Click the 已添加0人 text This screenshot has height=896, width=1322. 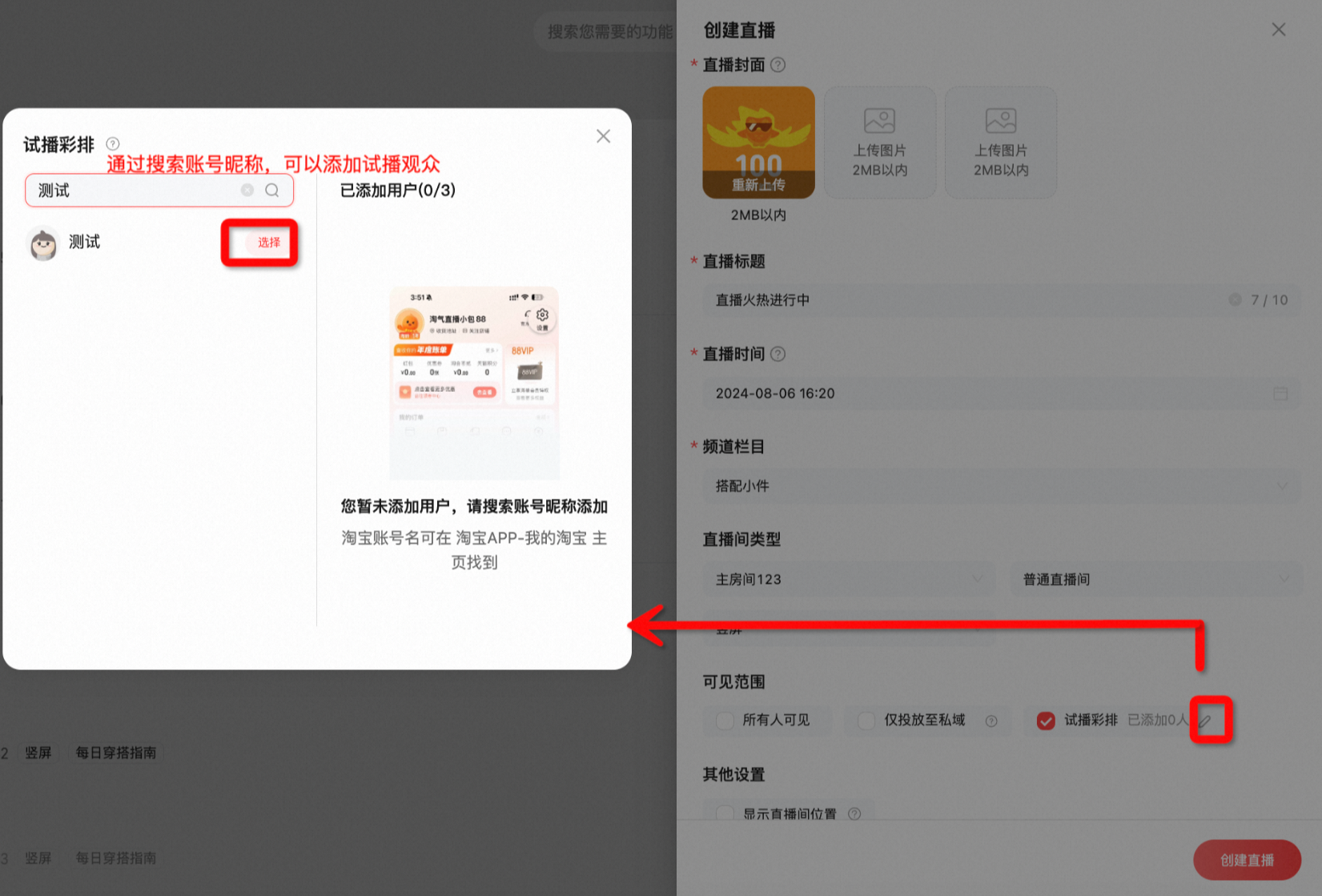pyautogui.click(x=1158, y=720)
